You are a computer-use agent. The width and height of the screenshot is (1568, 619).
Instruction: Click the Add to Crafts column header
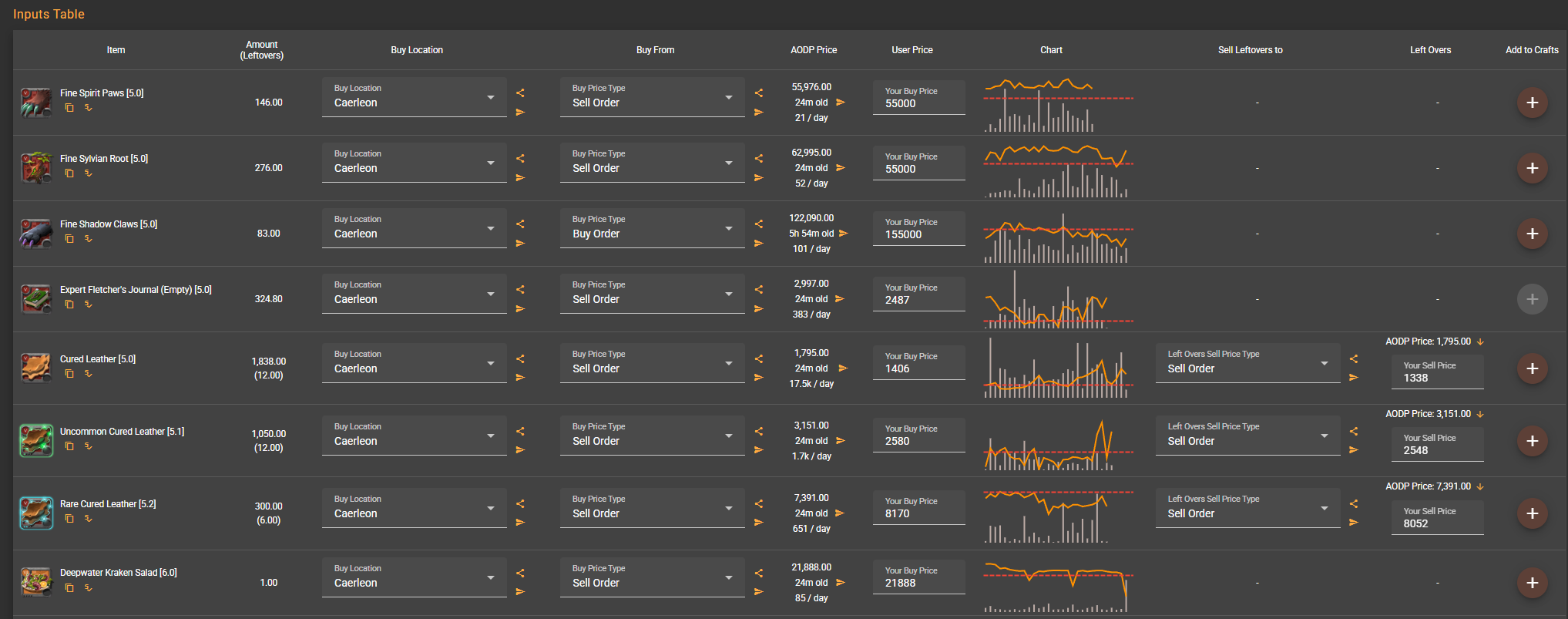click(1532, 50)
